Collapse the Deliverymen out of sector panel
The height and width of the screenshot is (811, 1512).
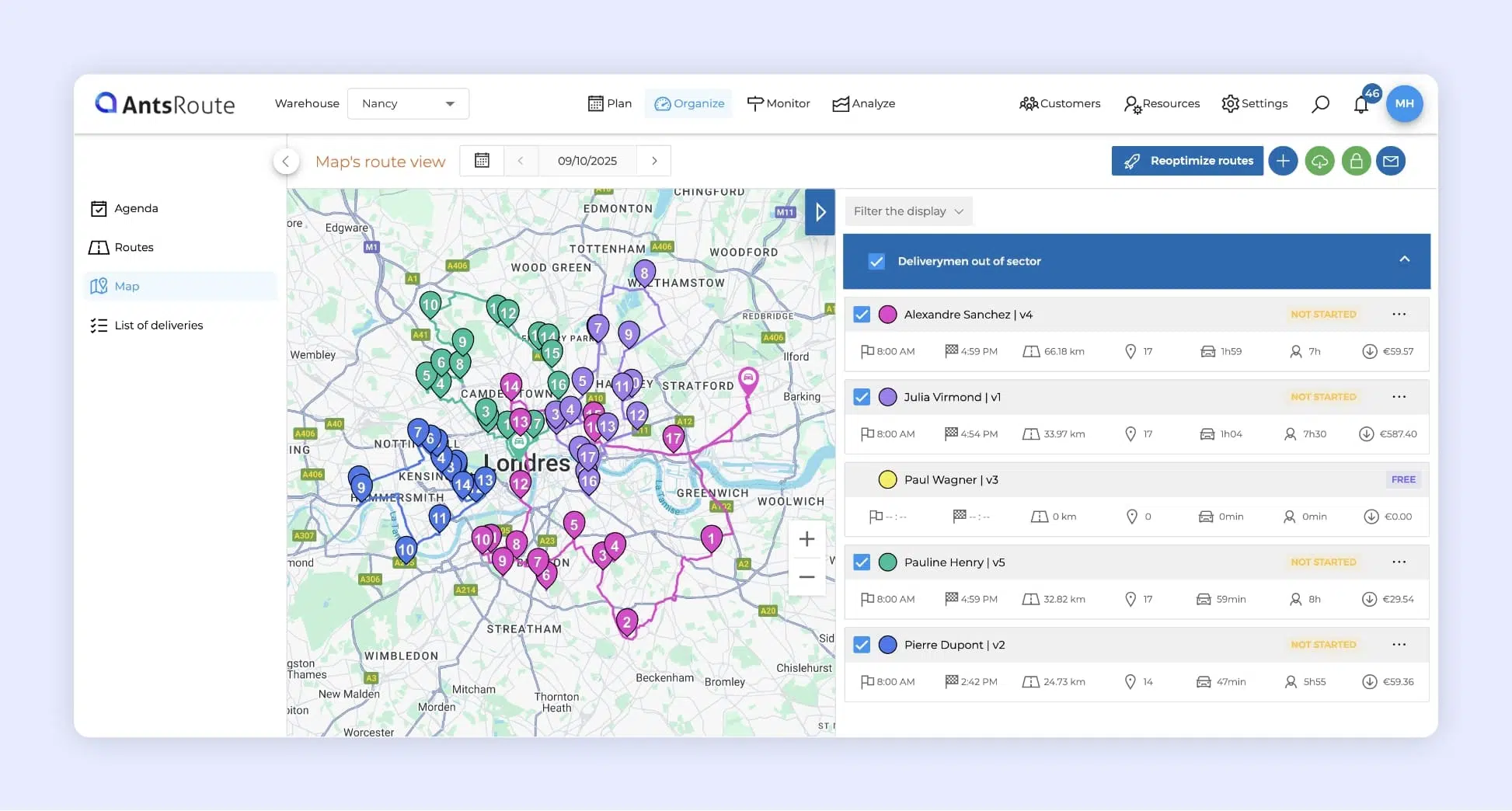point(1404,260)
